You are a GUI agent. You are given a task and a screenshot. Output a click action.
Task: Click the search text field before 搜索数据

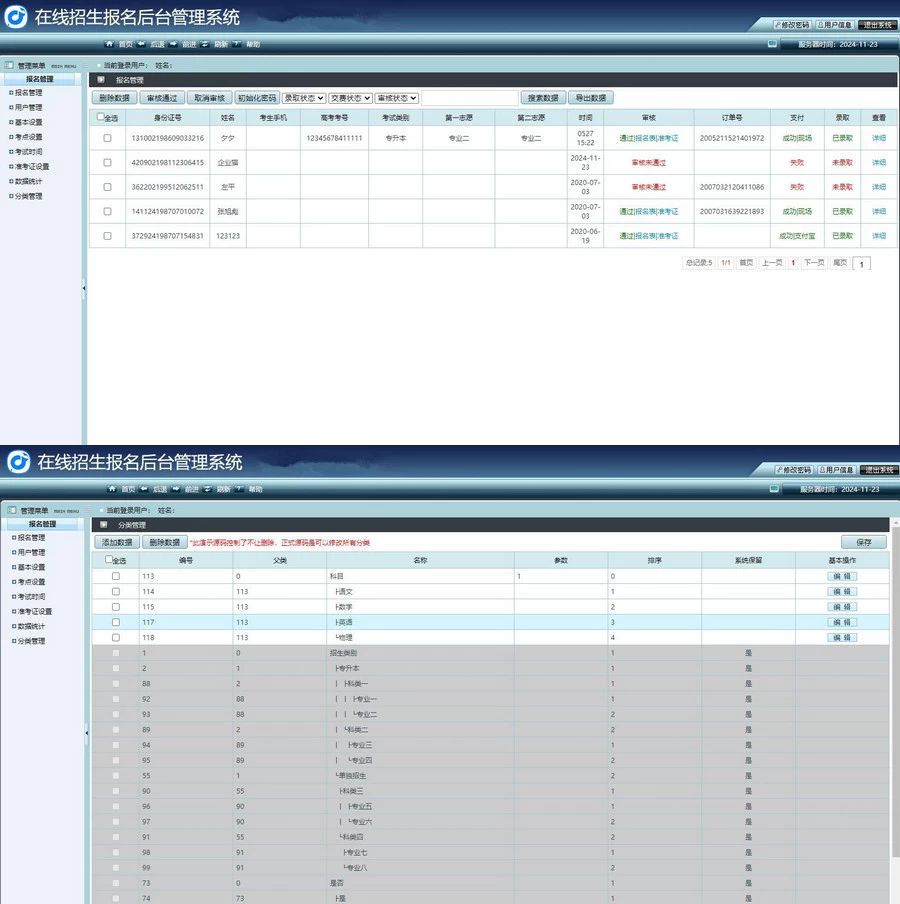(x=469, y=98)
